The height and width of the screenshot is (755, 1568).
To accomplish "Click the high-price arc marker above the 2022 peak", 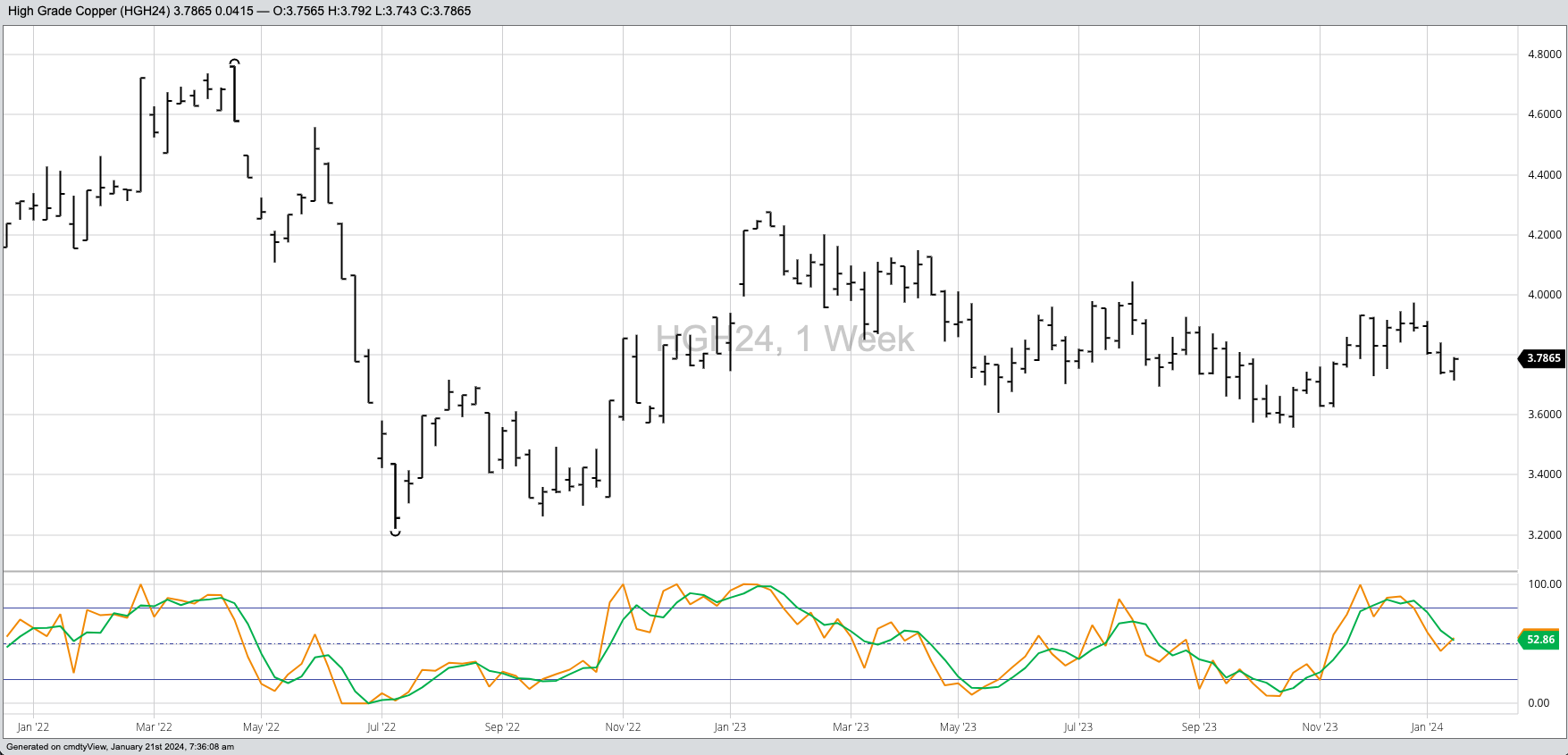I will 234,62.
